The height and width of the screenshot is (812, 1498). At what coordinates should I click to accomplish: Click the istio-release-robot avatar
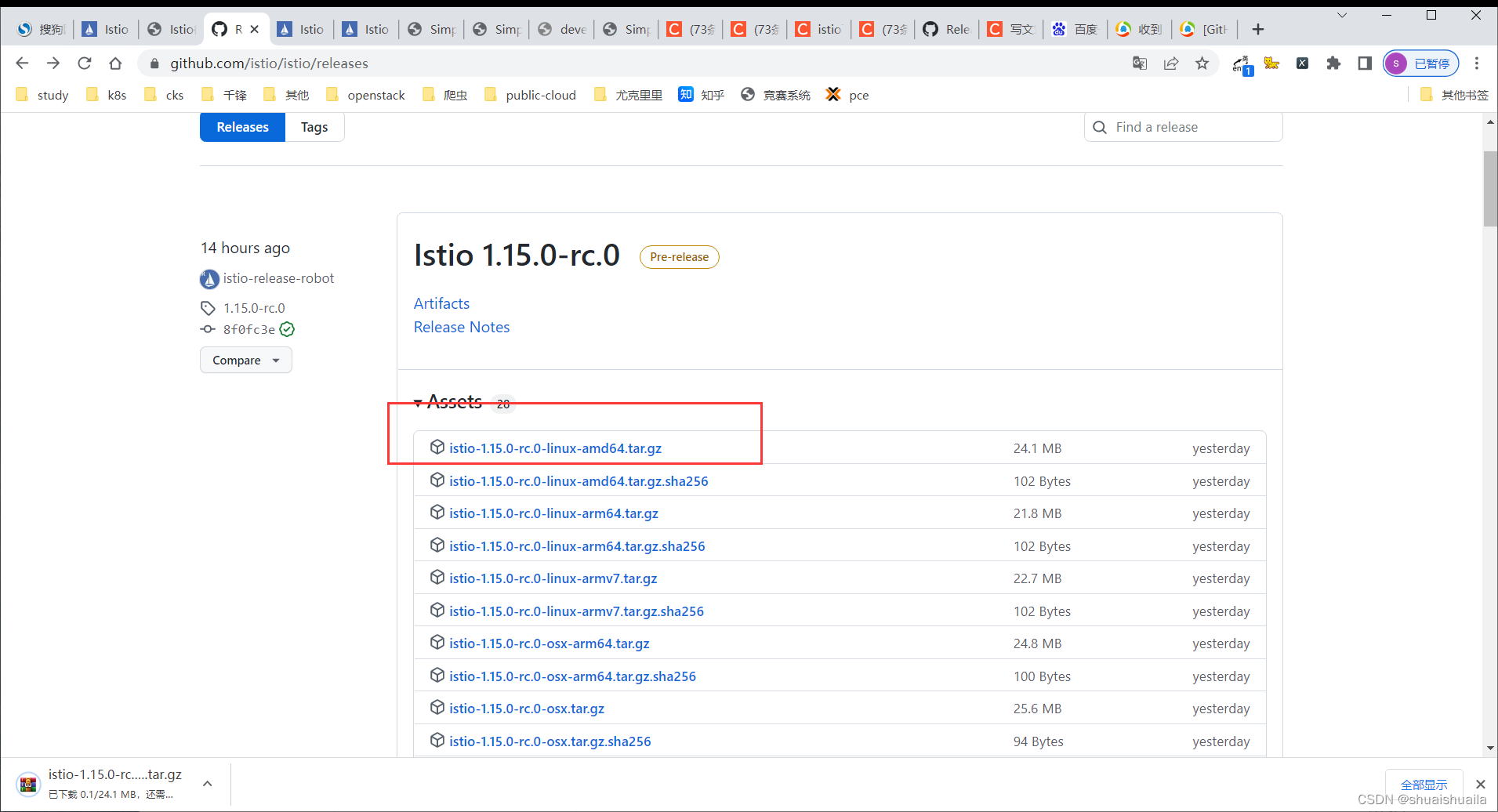pyautogui.click(x=209, y=278)
